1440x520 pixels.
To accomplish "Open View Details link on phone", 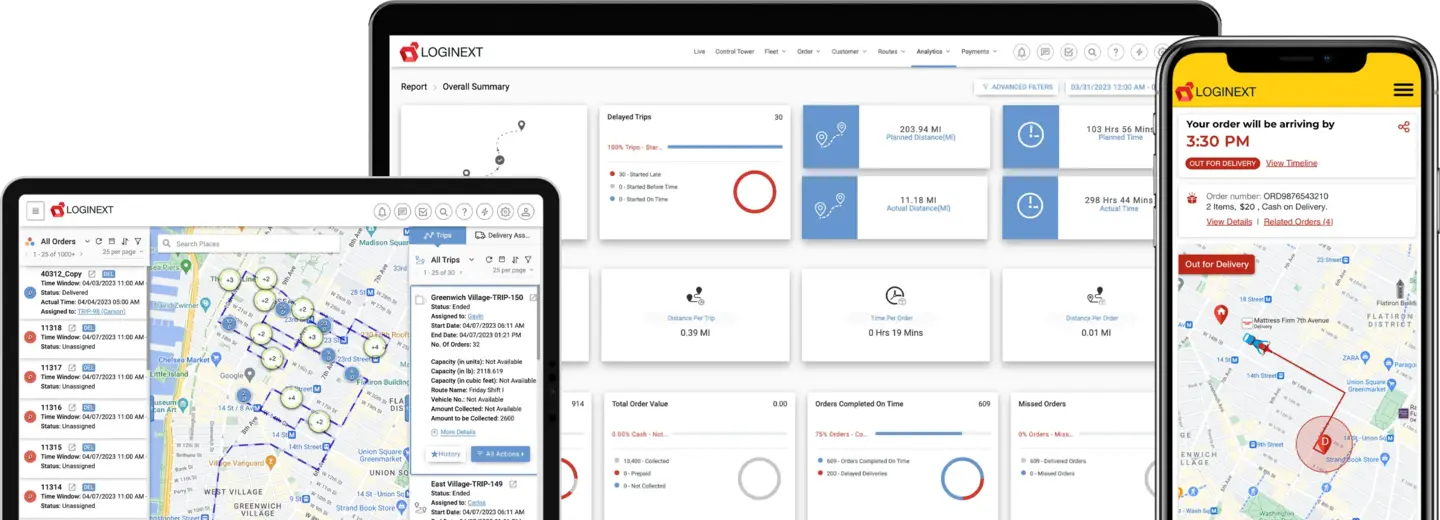I will coord(1229,221).
